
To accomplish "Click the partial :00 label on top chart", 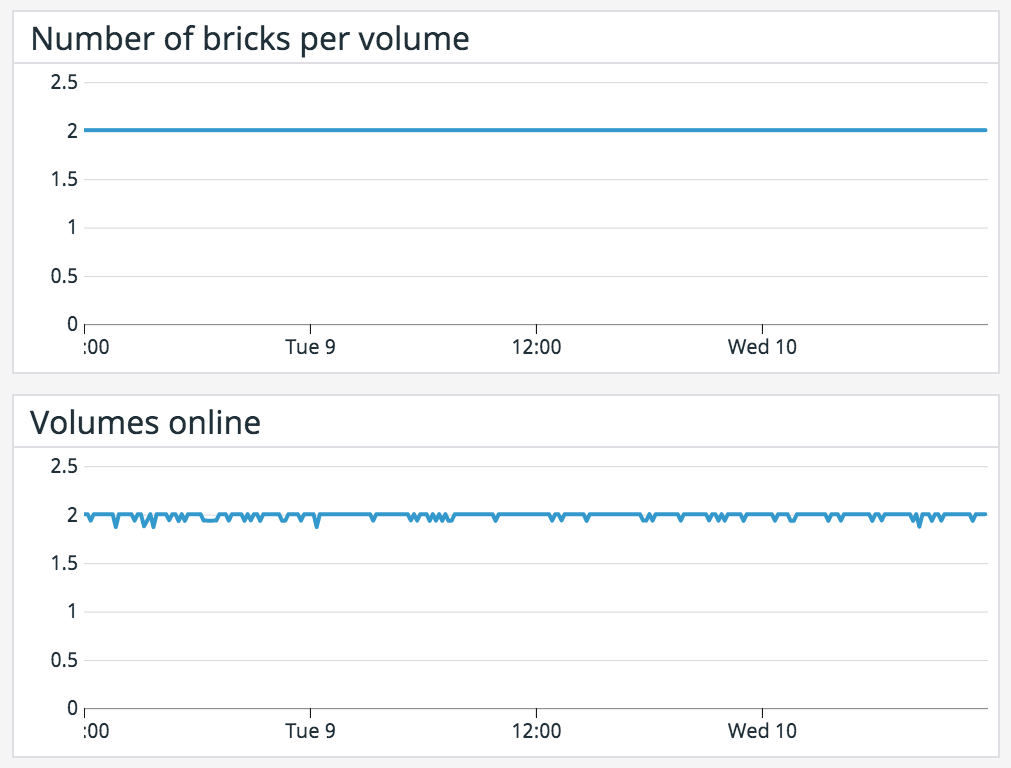I will coord(94,347).
